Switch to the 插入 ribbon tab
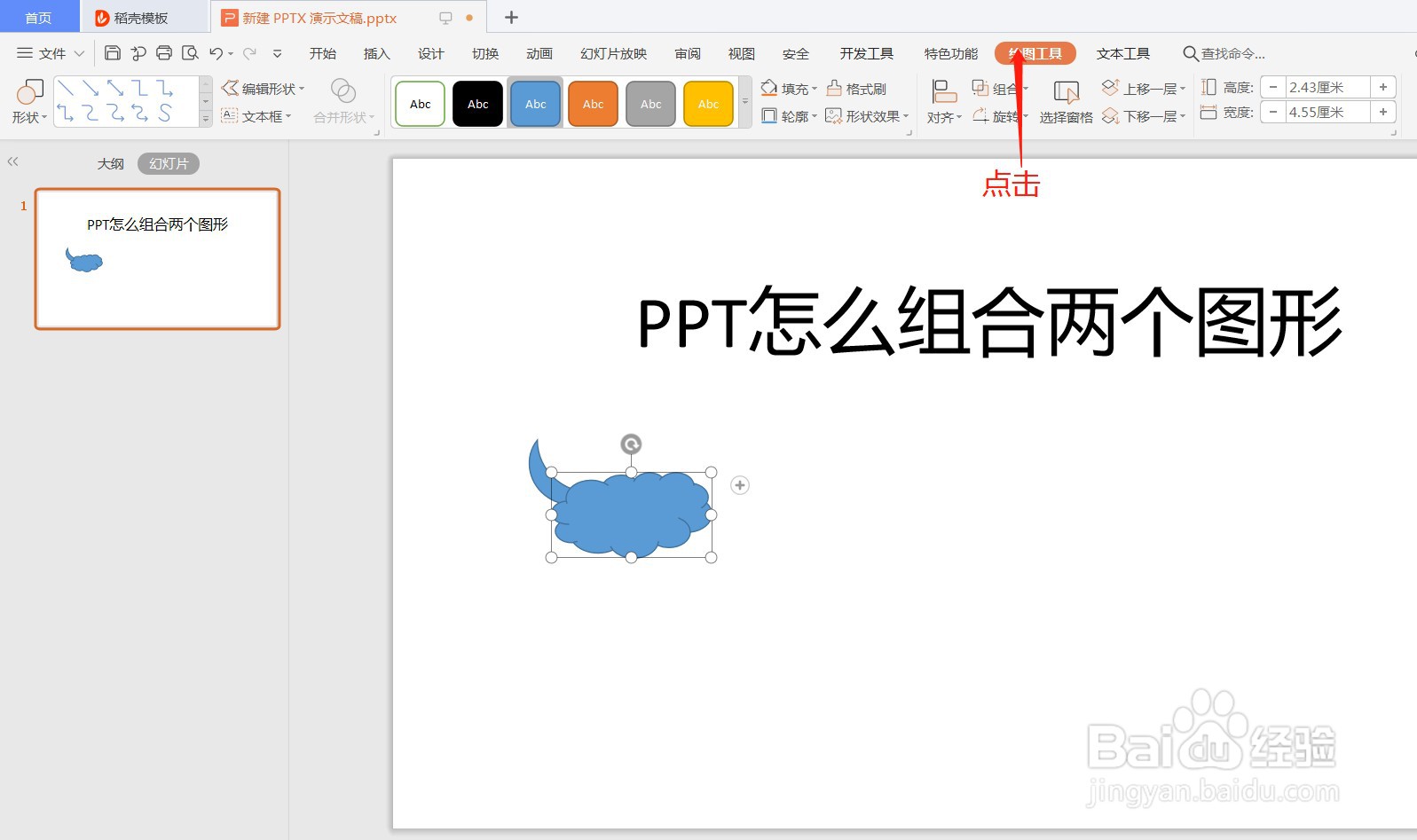 click(377, 53)
